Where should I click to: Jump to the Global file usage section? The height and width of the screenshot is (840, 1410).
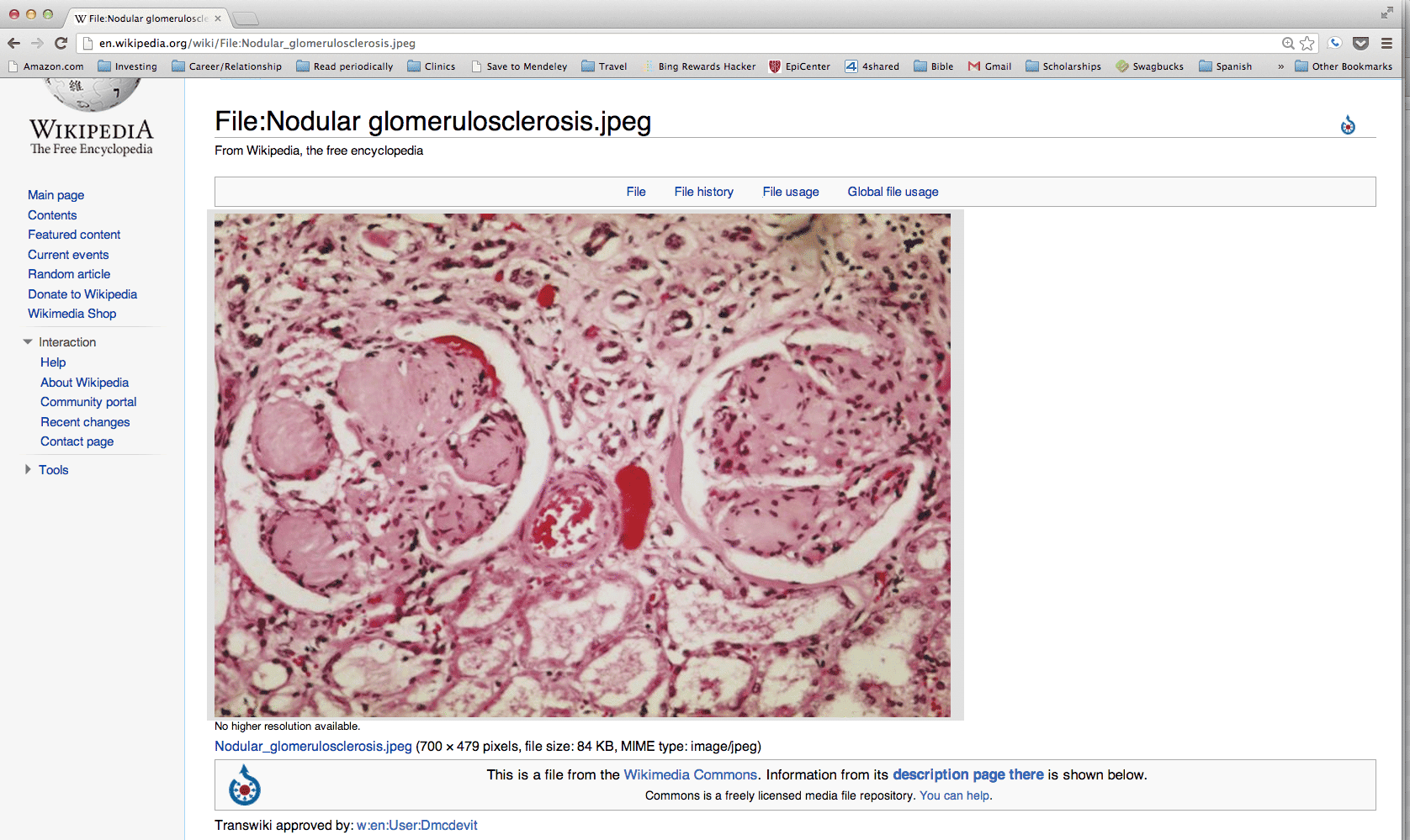pos(893,192)
